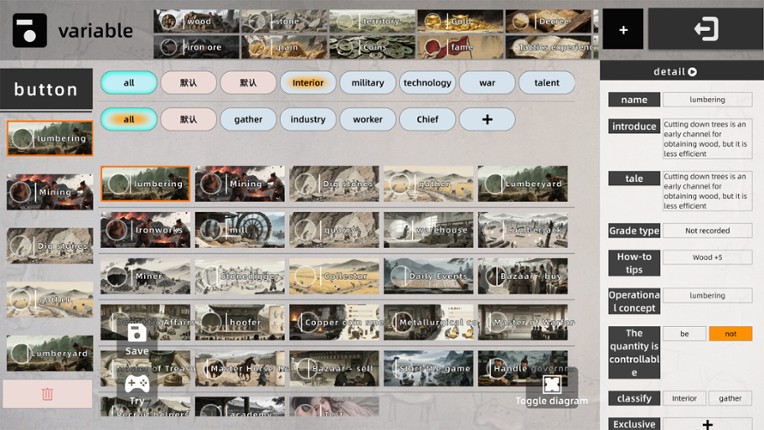Add a new variable with plus icon
This screenshot has height=430, width=764.
[x=623, y=30]
